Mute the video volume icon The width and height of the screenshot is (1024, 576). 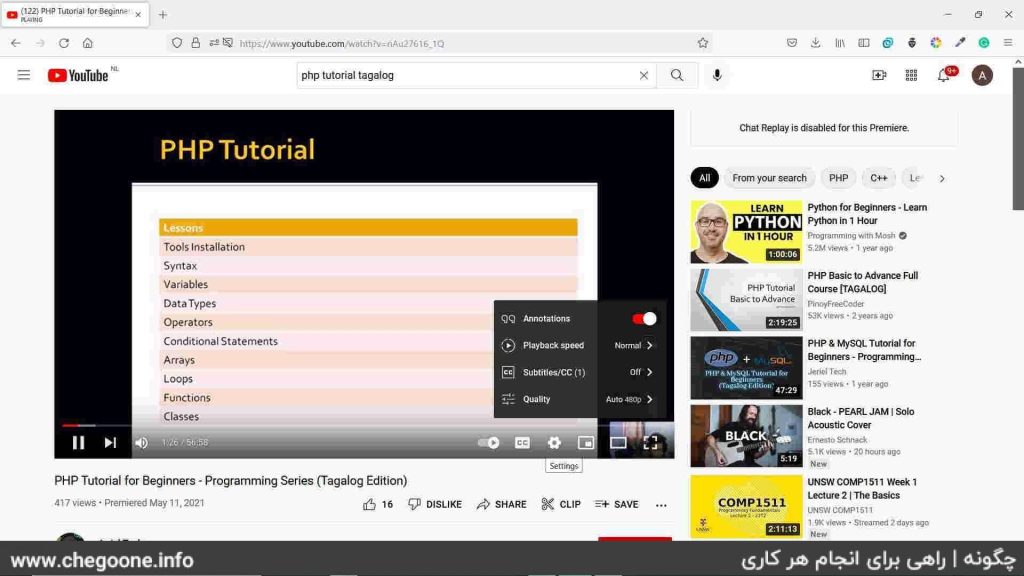pyautogui.click(x=141, y=443)
